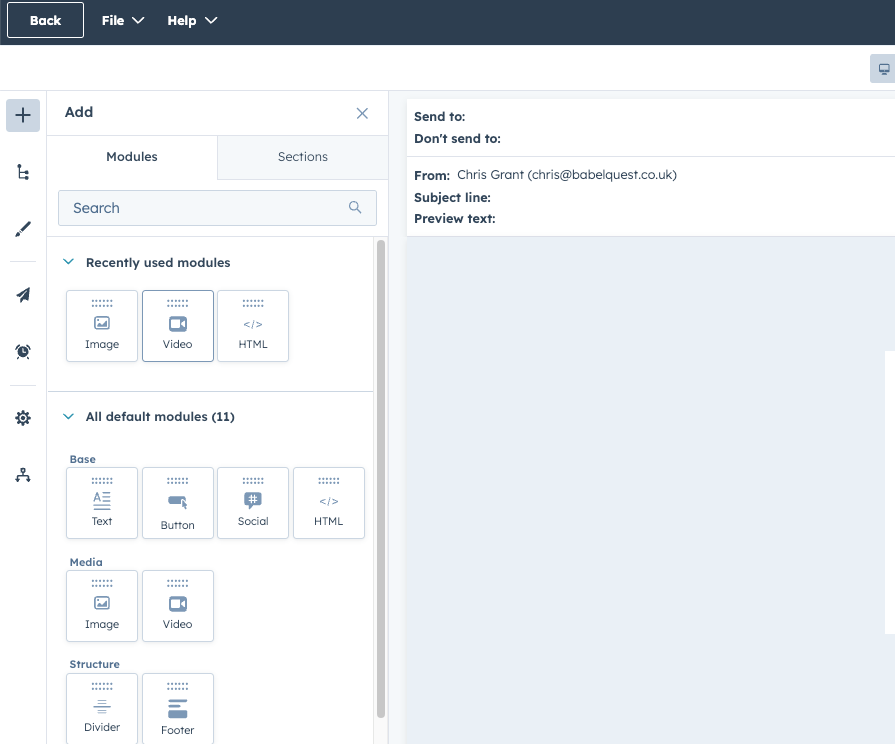Select the Video module in recently used
This screenshot has height=744, width=895.
(x=178, y=326)
